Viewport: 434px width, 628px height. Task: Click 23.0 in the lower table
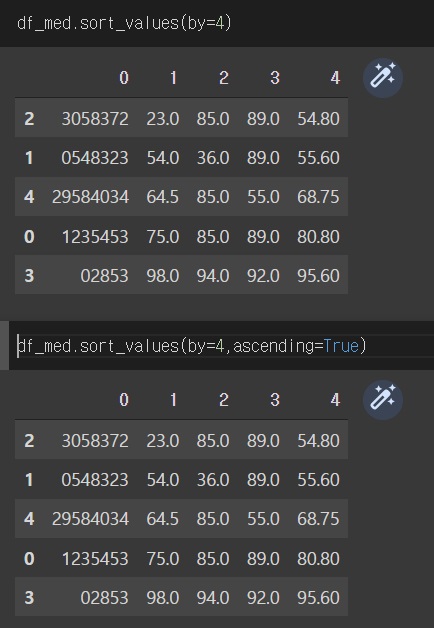pos(163,441)
